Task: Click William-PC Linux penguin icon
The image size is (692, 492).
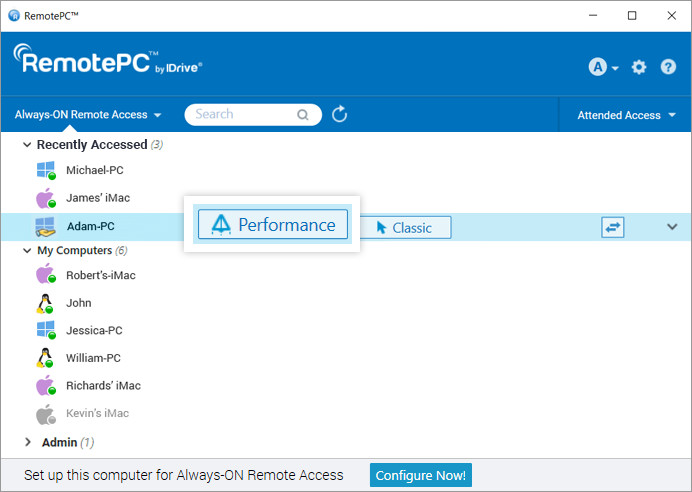Action: [x=45, y=358]
